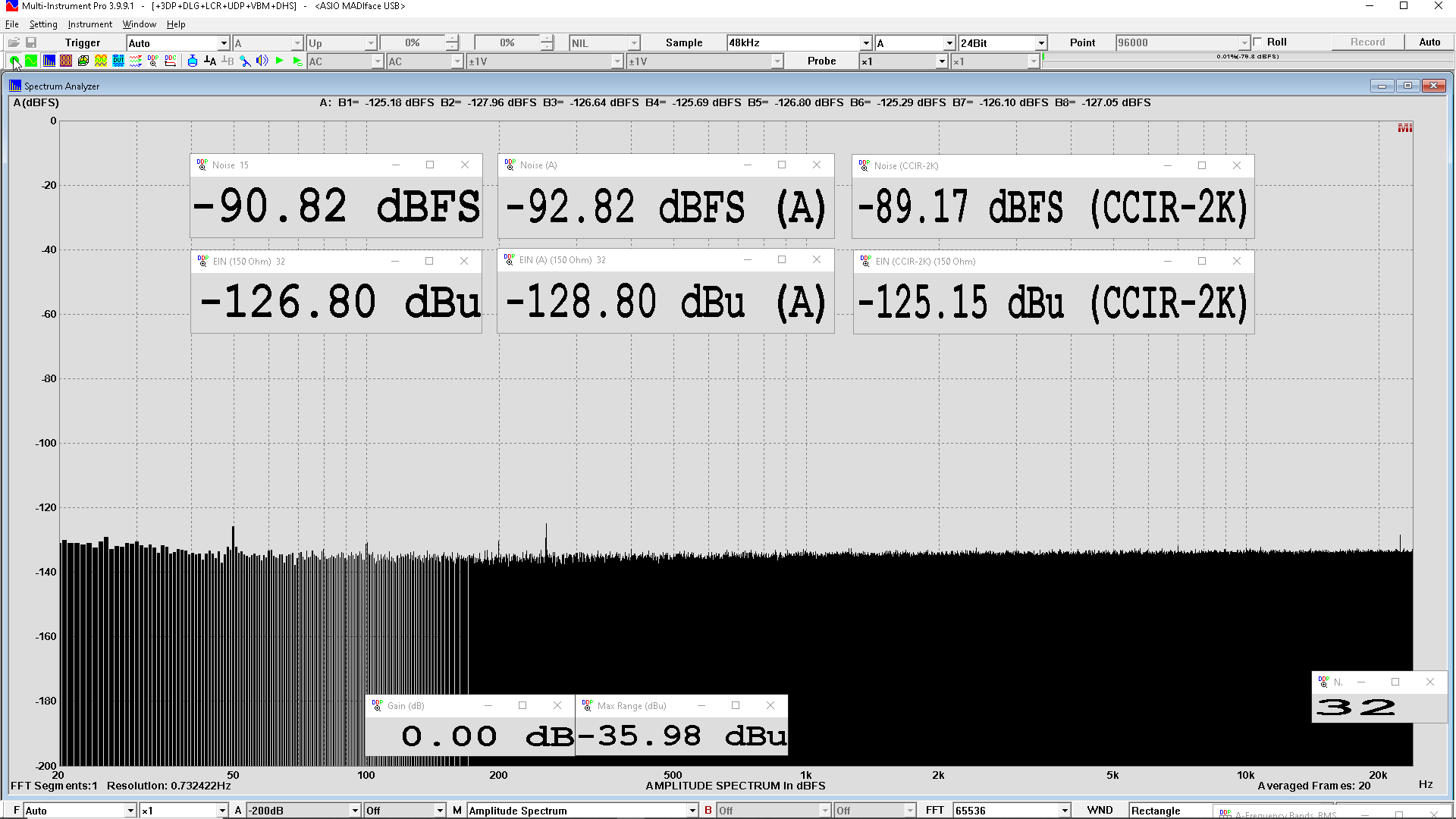The image size is (1456, 819).
Task: Click the Auto button beside Record
Action: coord(1429,42)
